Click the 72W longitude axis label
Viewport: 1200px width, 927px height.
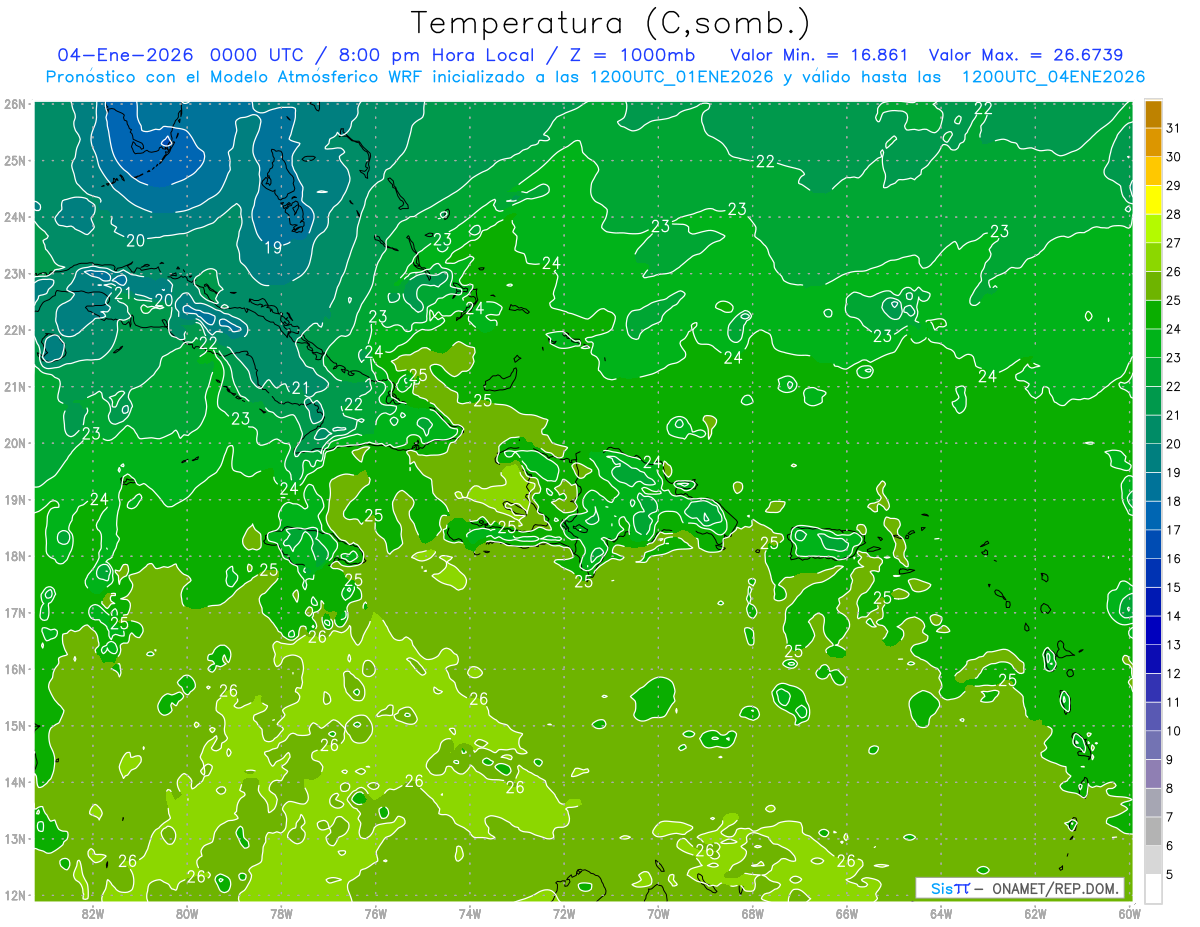564,912
